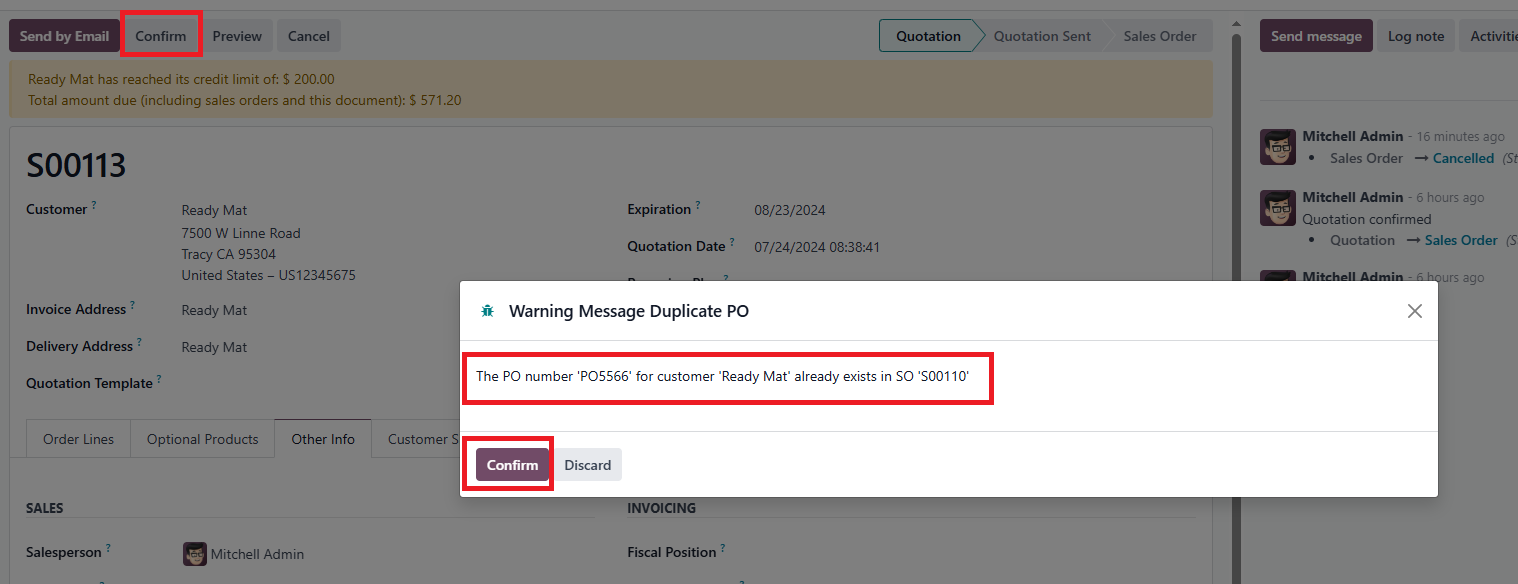
Task: Click the help icon next to Fiscal Position
Action: click(x=723, y=549)
